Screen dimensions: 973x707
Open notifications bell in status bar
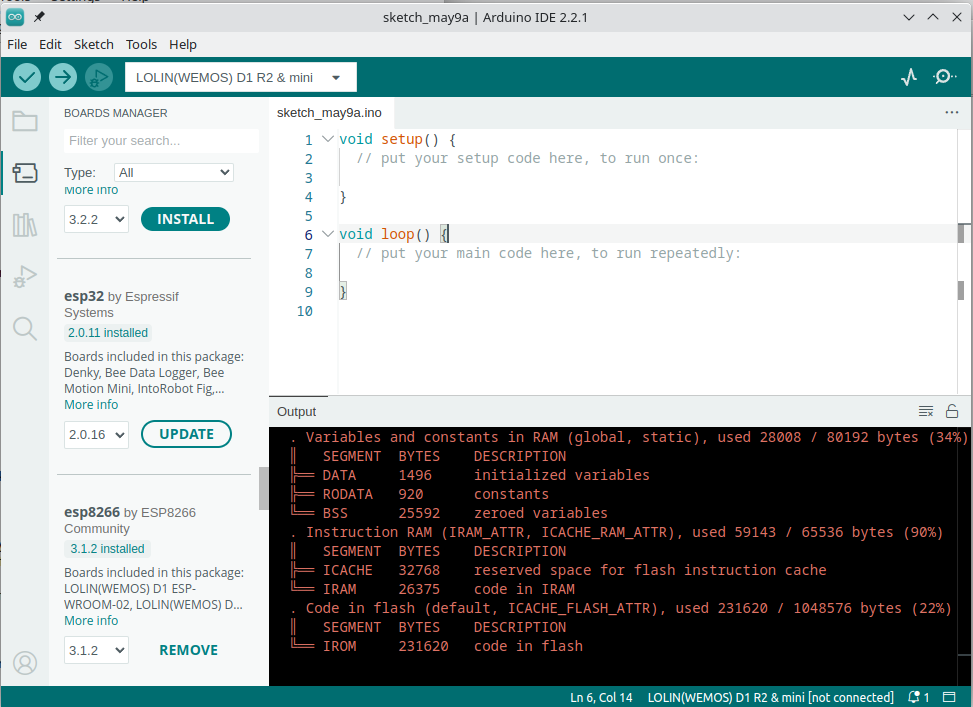point(918,697)
